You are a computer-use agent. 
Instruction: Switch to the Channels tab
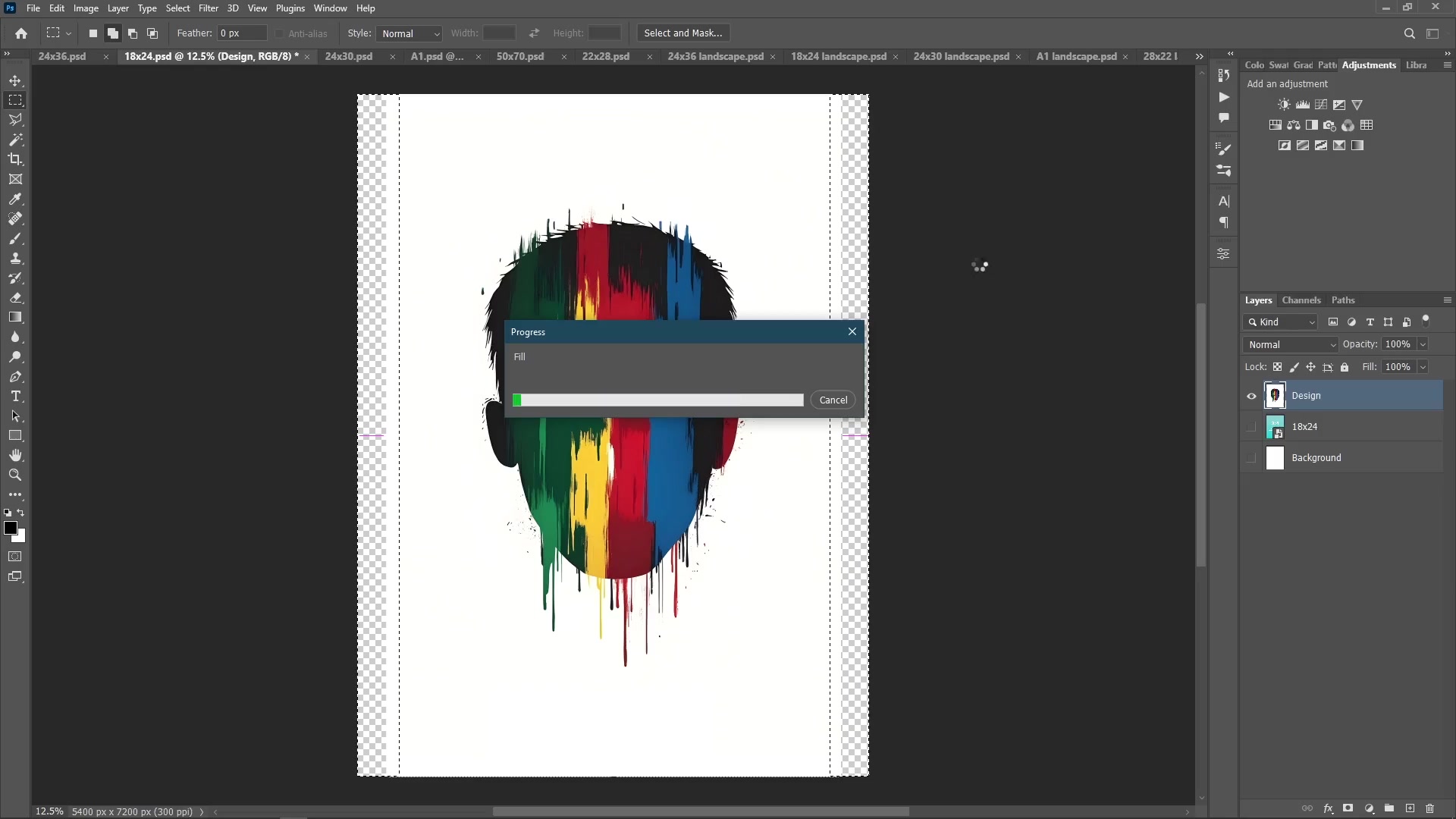pyautogui.click(x=1302, y=300)
